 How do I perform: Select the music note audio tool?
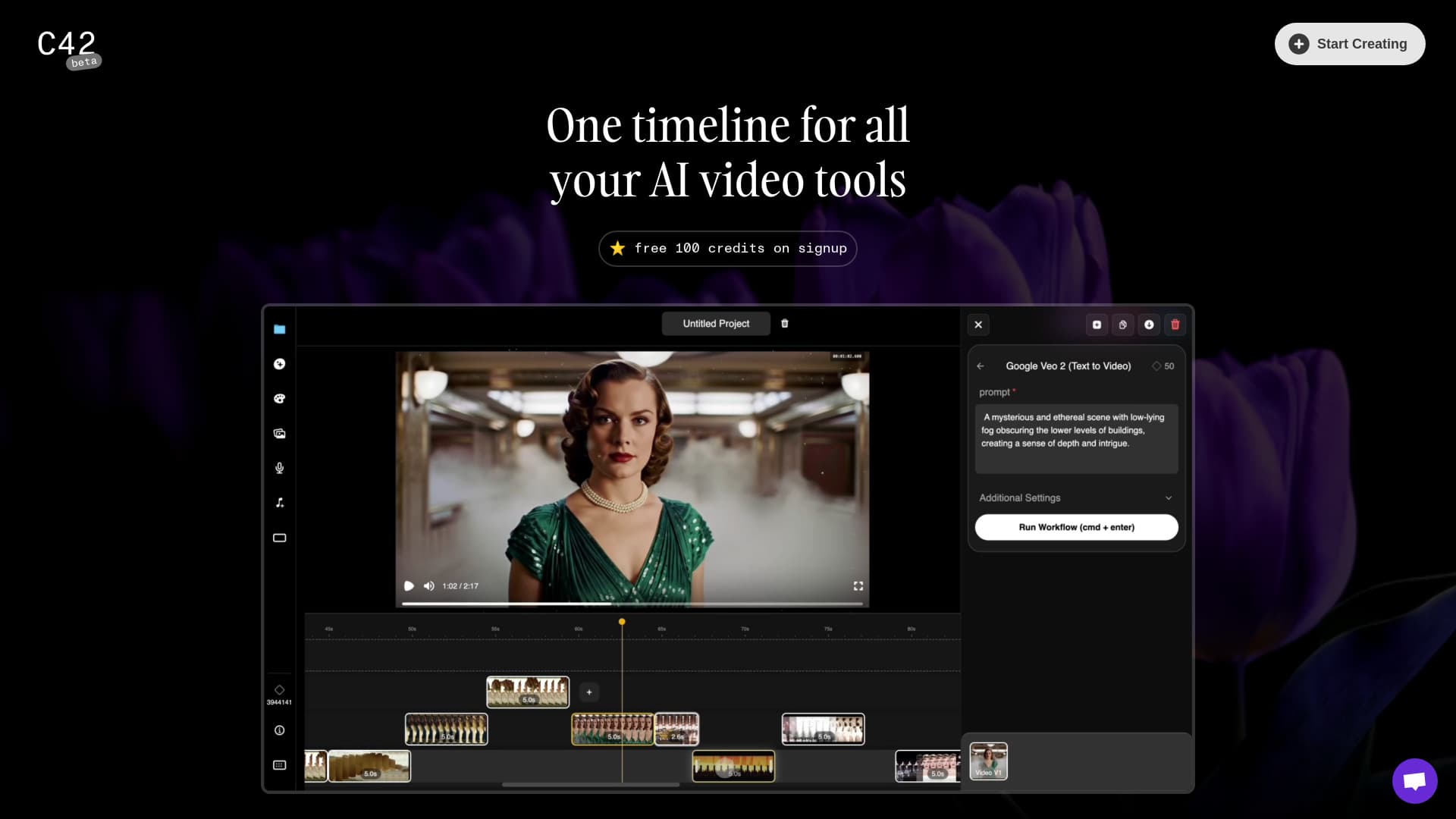pyautogui.click(x=279, y=503)
